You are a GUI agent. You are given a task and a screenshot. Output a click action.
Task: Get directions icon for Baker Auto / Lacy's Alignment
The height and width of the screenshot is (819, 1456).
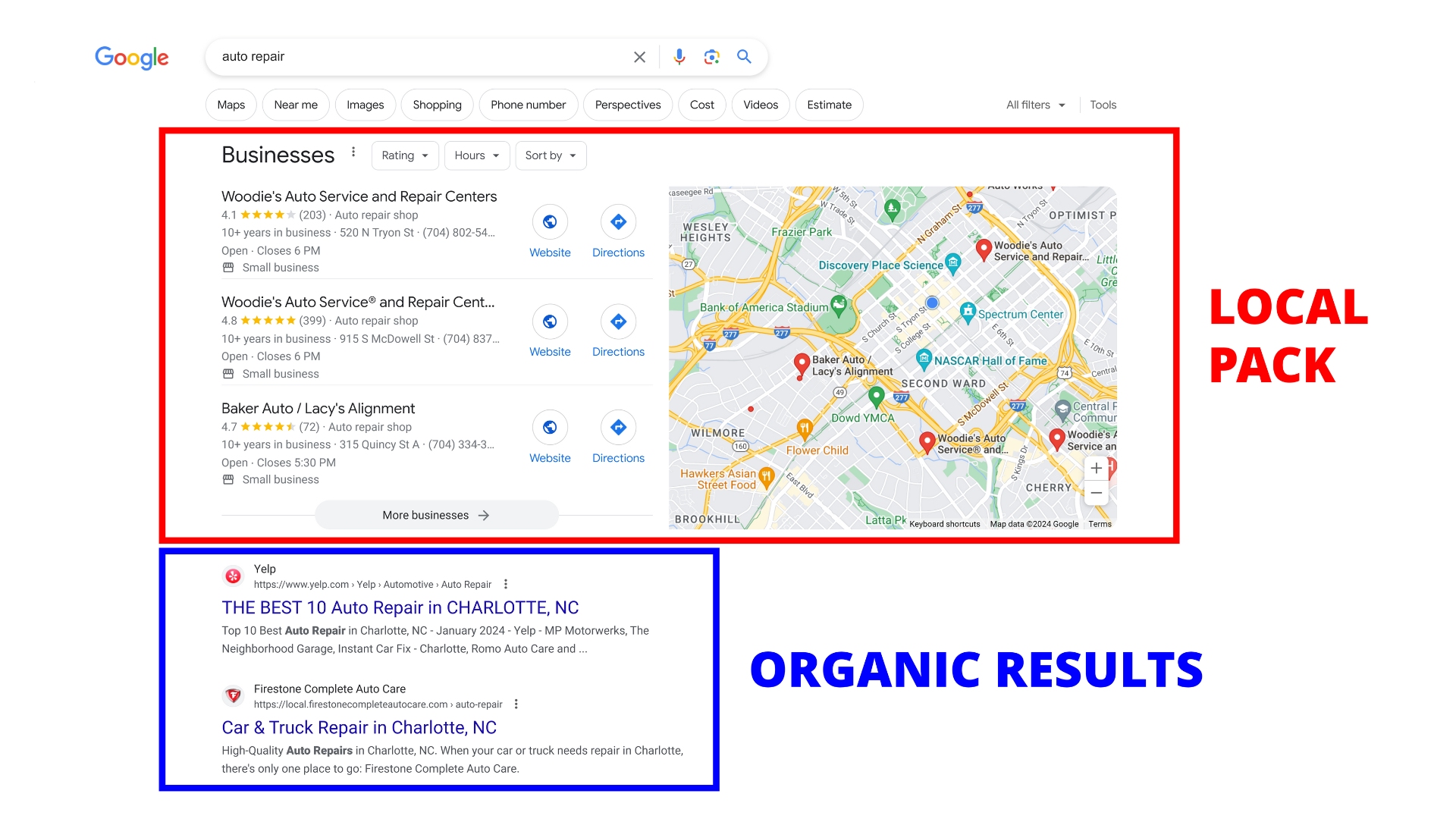point(619,428)
